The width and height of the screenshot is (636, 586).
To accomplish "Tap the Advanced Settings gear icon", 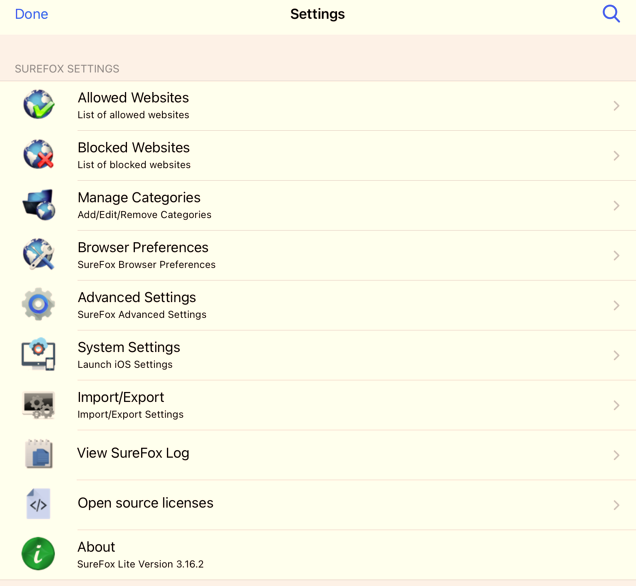I will (x=38, y=305).
